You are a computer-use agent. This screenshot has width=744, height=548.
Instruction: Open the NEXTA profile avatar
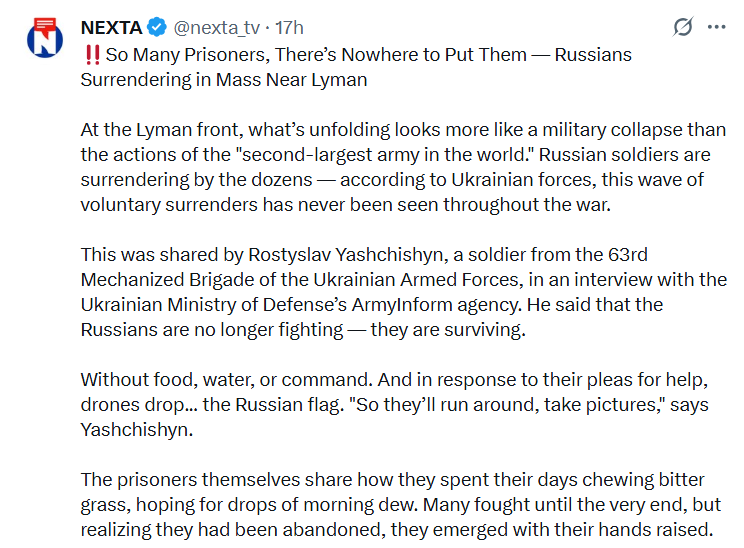[45, 38]
